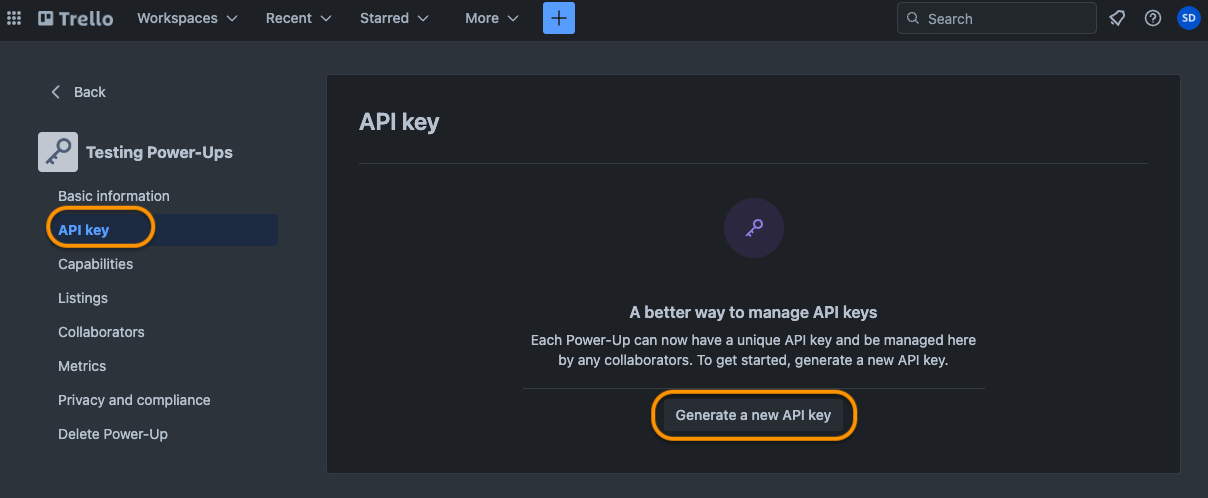Viewport: 1208px width, 498px height.
Task: Open the Listings section
Action: coord(83,298)
